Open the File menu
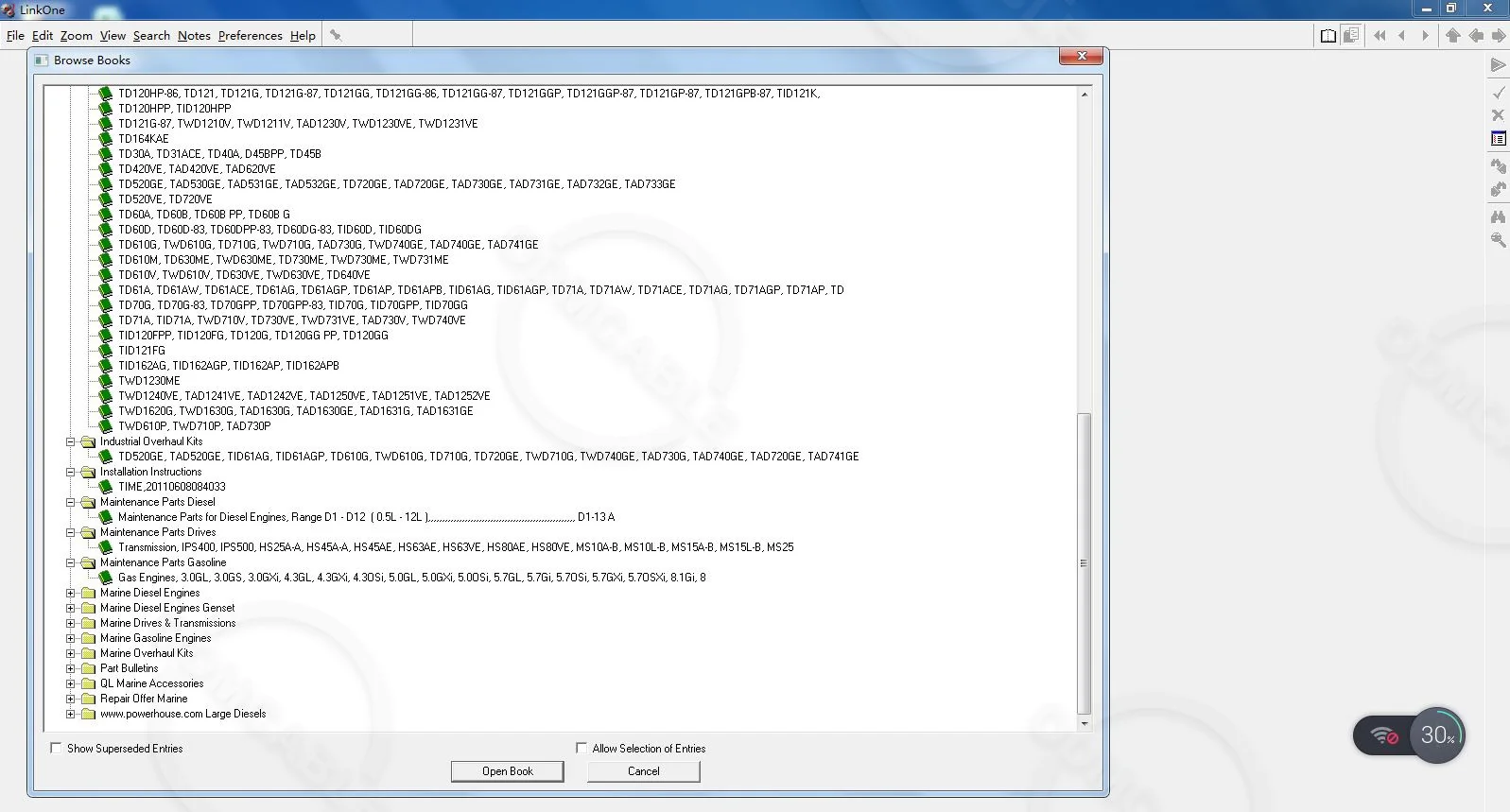Image resolution: width=1510 pixels, height=812 pixels. pos(15,36)
